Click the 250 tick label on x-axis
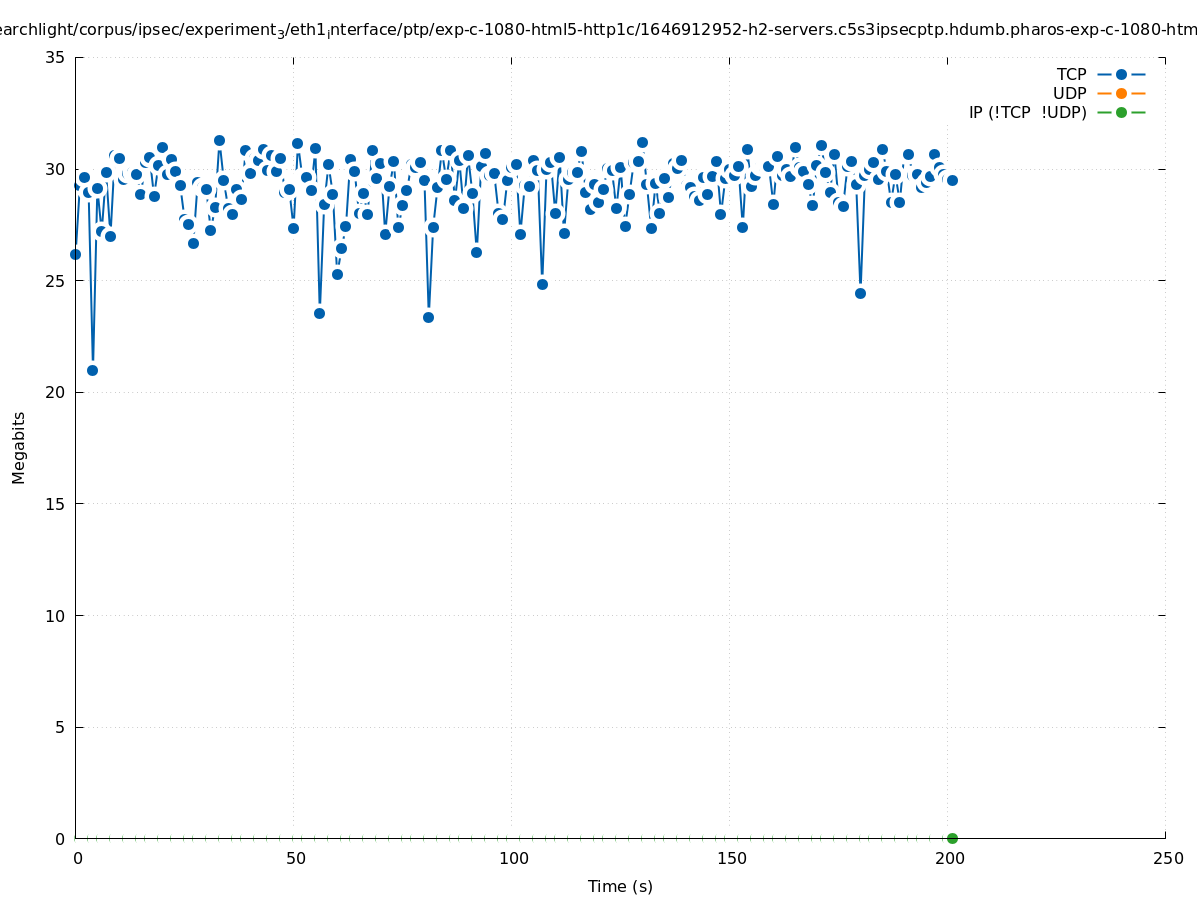This screenshot has width=1197, height=900. tap(1167, 858)
